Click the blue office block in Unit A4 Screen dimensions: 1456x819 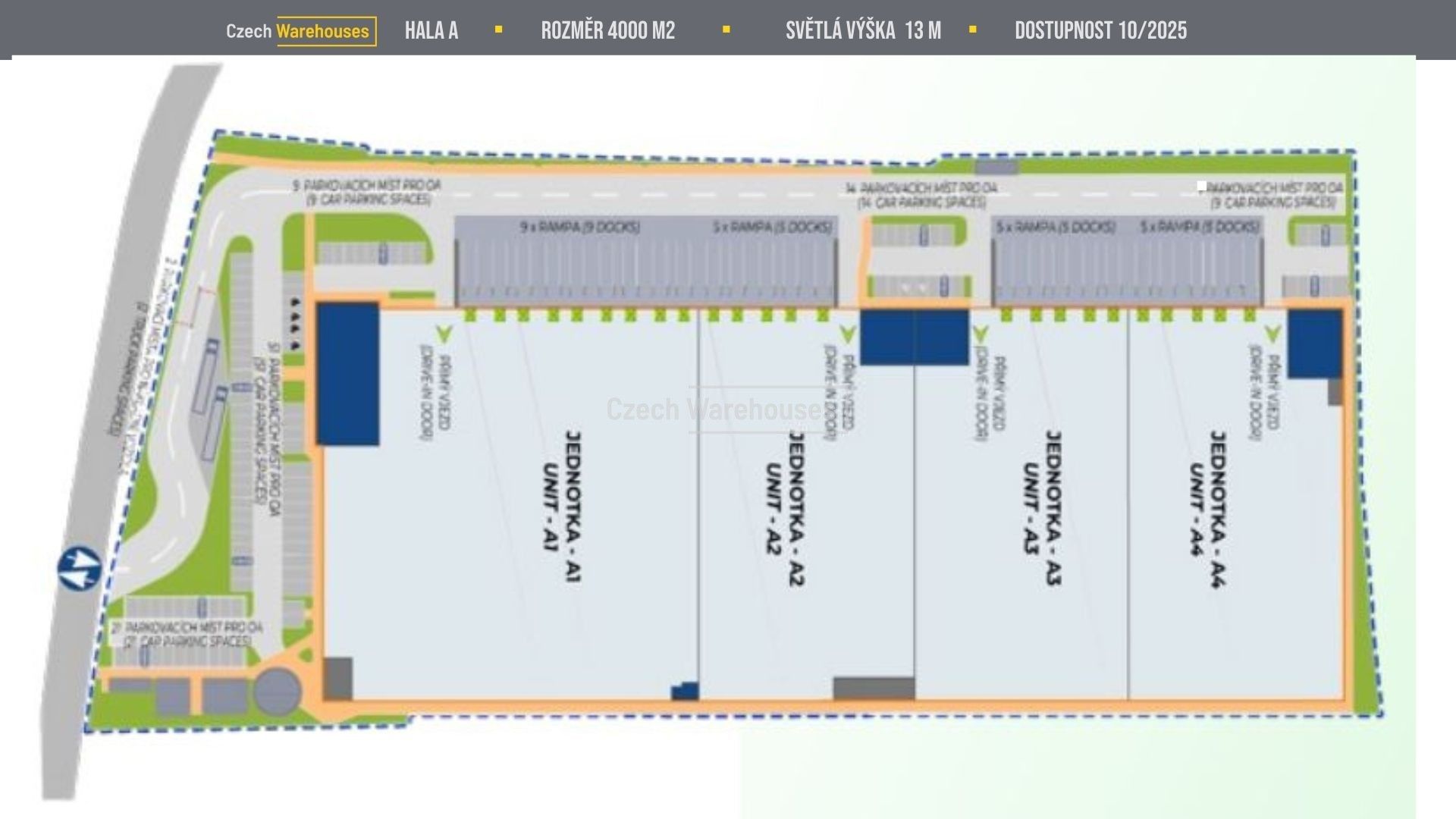click(x=1314, y=344)
